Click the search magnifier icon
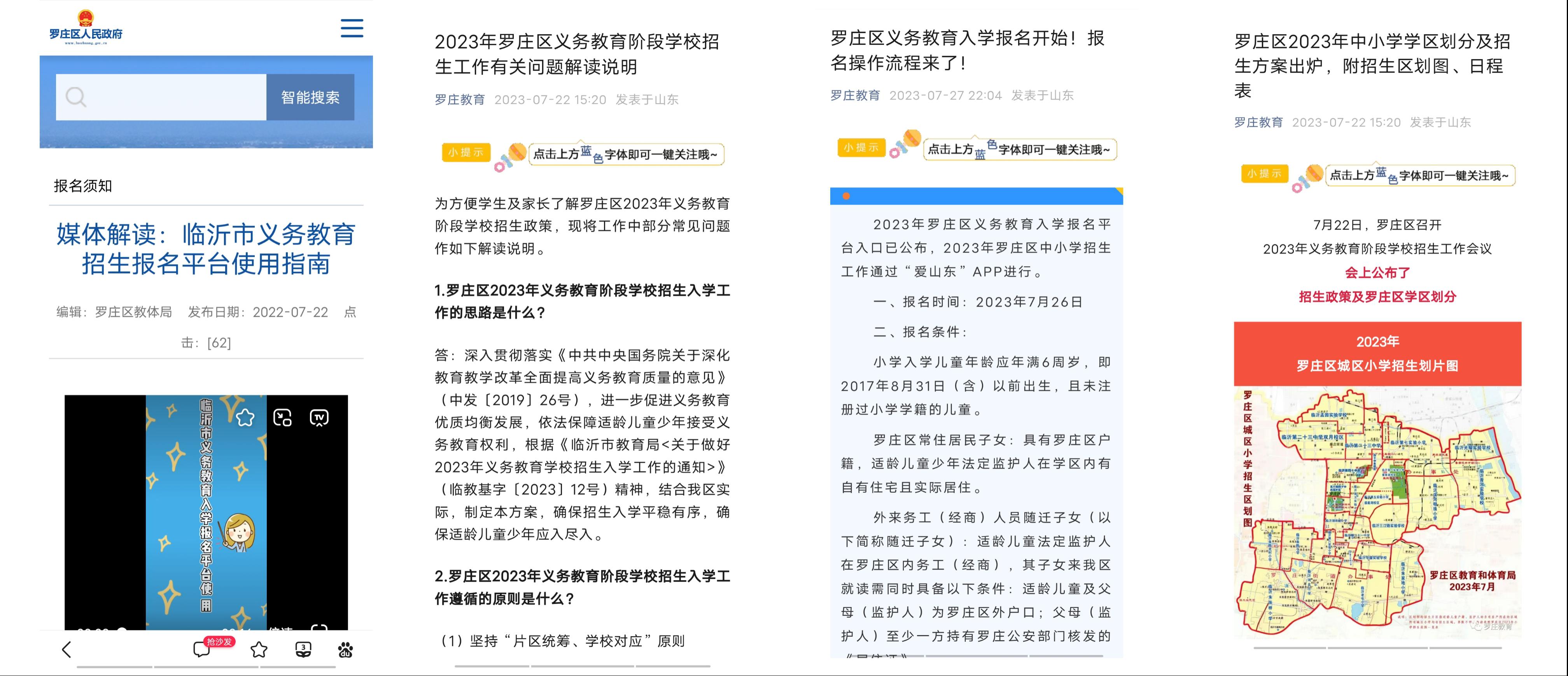This screenshot has height=676, width=1568. click(76, 97)
